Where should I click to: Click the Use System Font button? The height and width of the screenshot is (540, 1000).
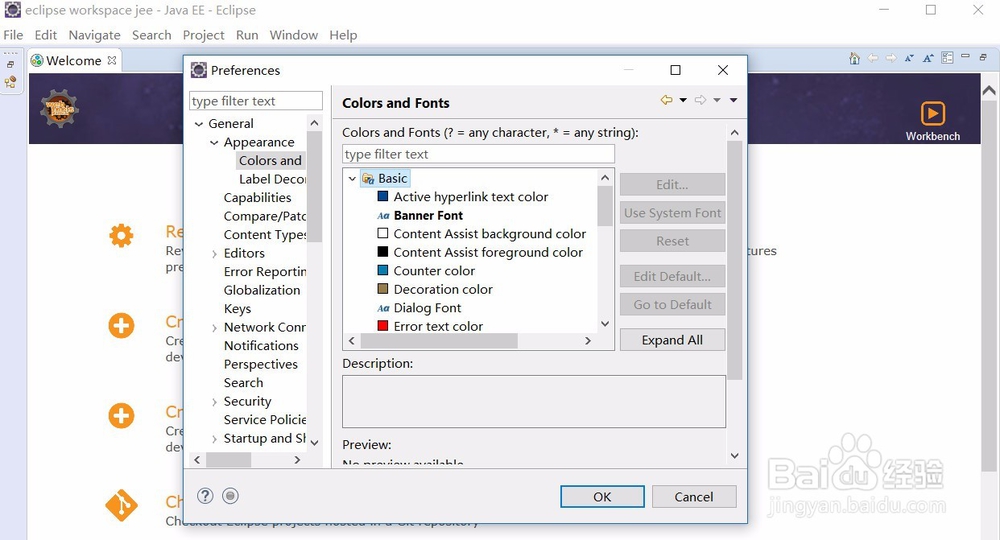pos(672,213)
